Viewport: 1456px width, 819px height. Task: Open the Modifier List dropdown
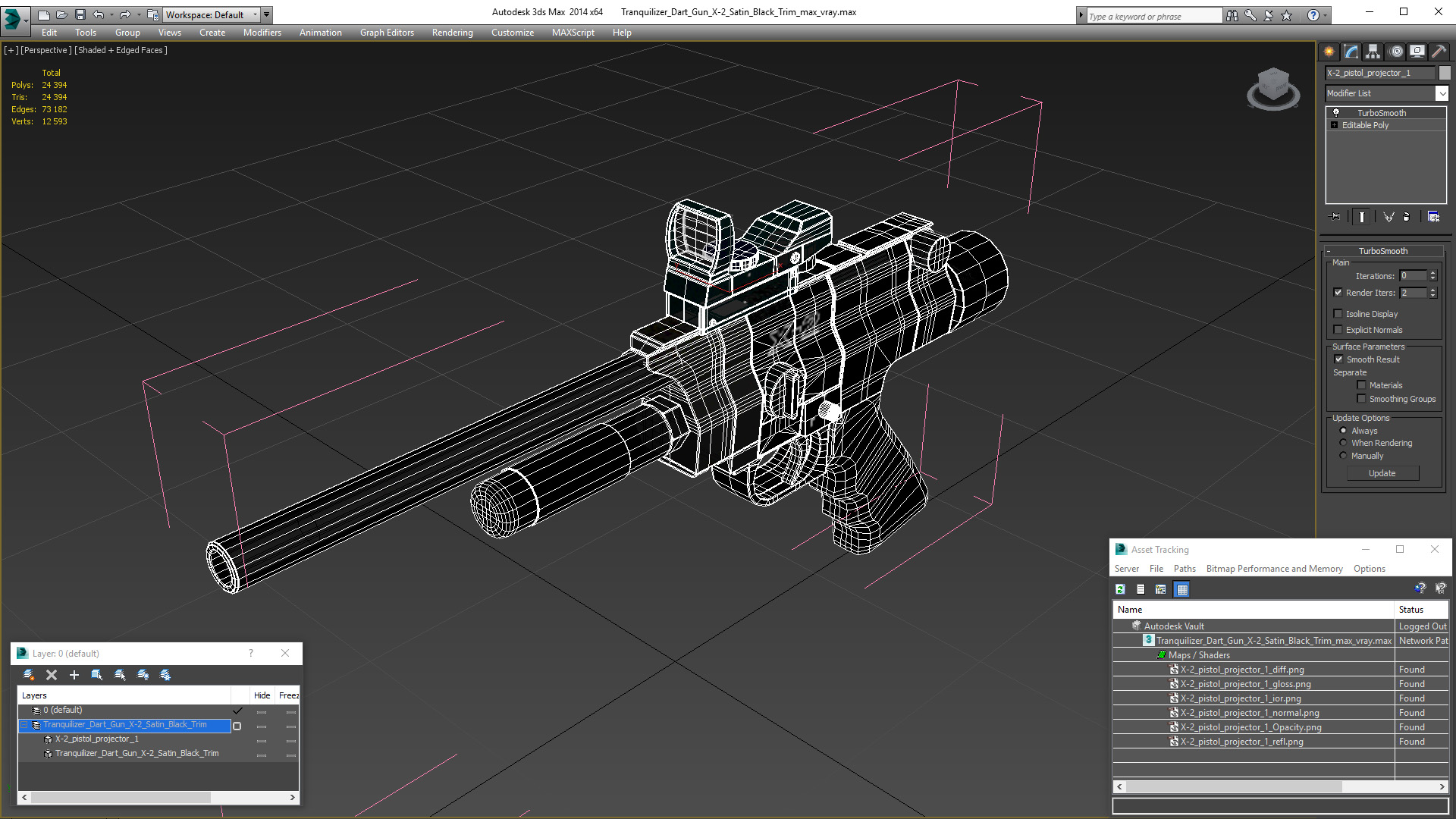click(x=1442, y=93)
